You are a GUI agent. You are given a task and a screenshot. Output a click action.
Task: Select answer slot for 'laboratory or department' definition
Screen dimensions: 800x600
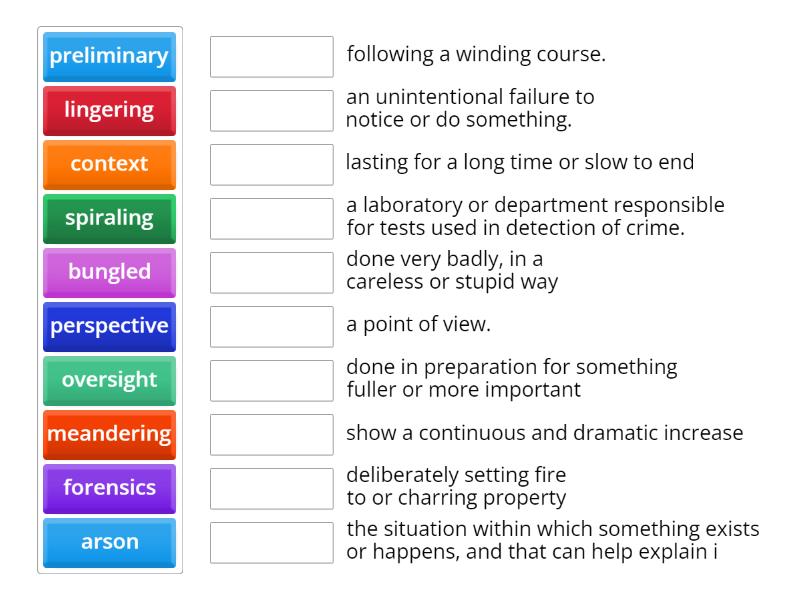click(271, 218)
